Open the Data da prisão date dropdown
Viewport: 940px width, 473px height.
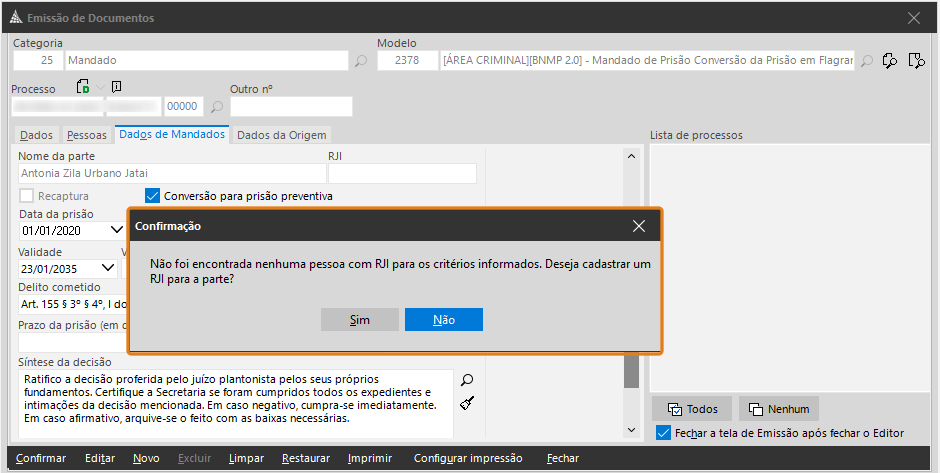click(x=116, y=230)
